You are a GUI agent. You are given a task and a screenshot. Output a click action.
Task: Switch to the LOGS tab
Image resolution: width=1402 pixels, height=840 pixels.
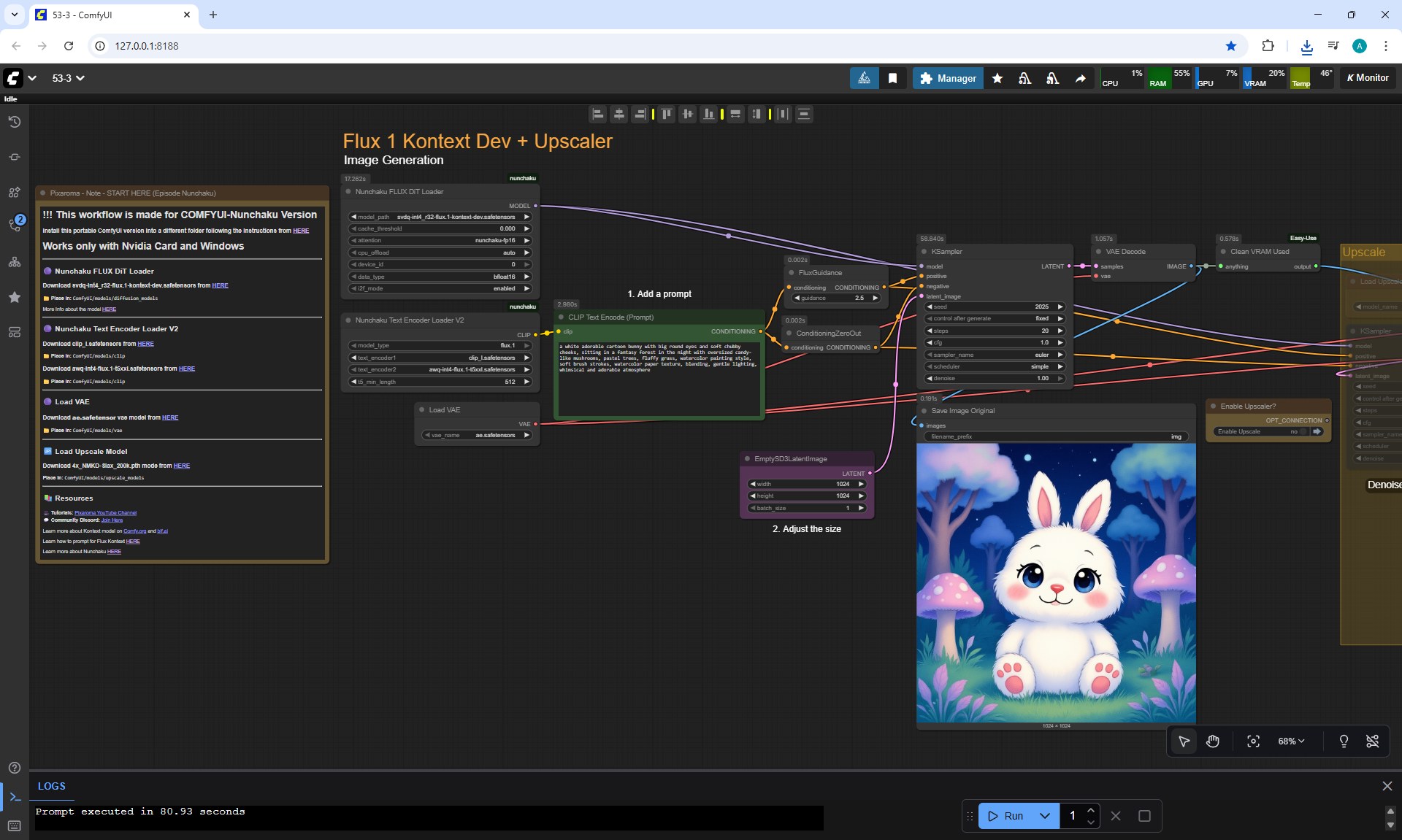pos(52,786)
